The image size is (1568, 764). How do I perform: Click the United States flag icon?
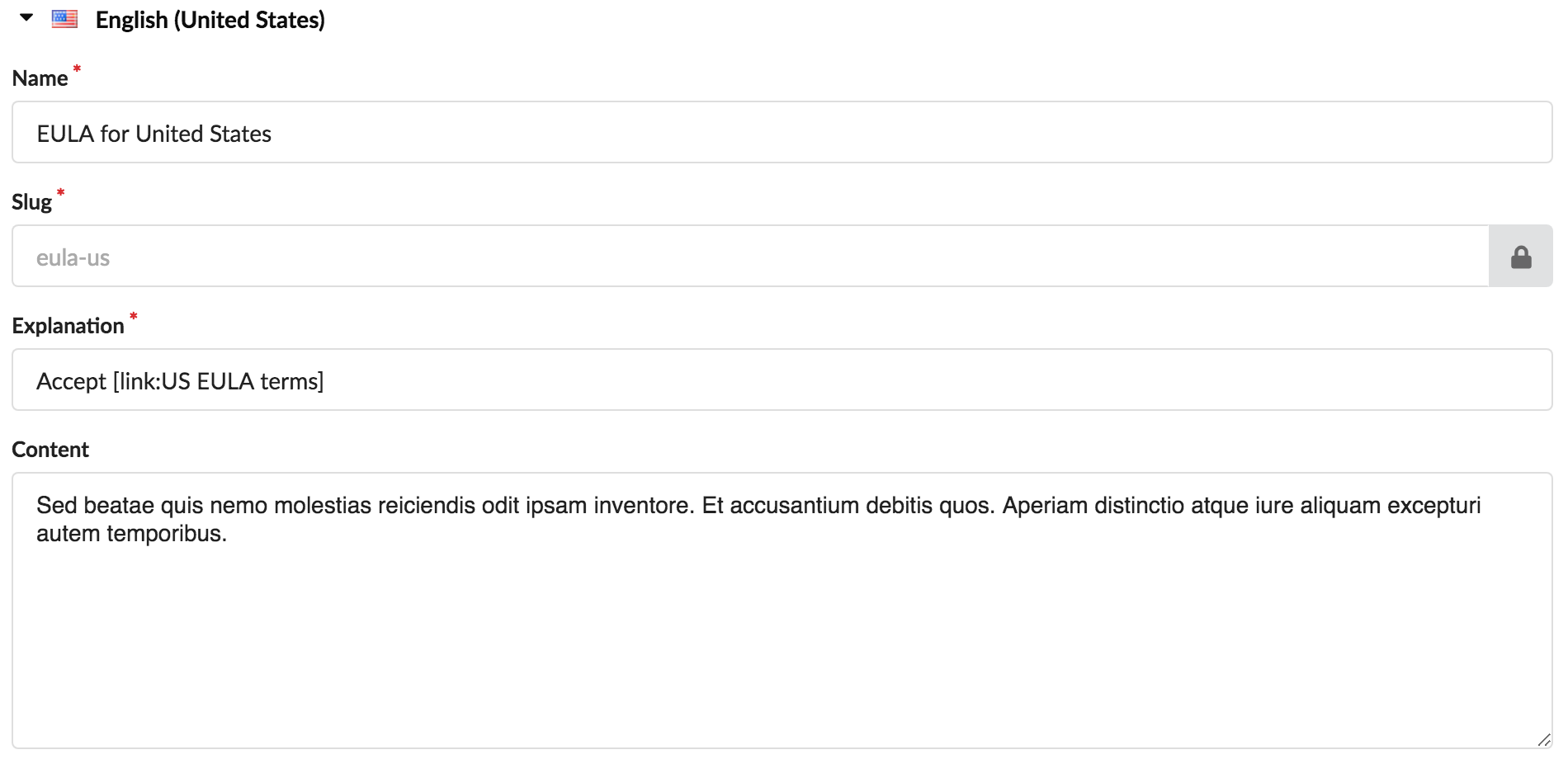point(64,19)
